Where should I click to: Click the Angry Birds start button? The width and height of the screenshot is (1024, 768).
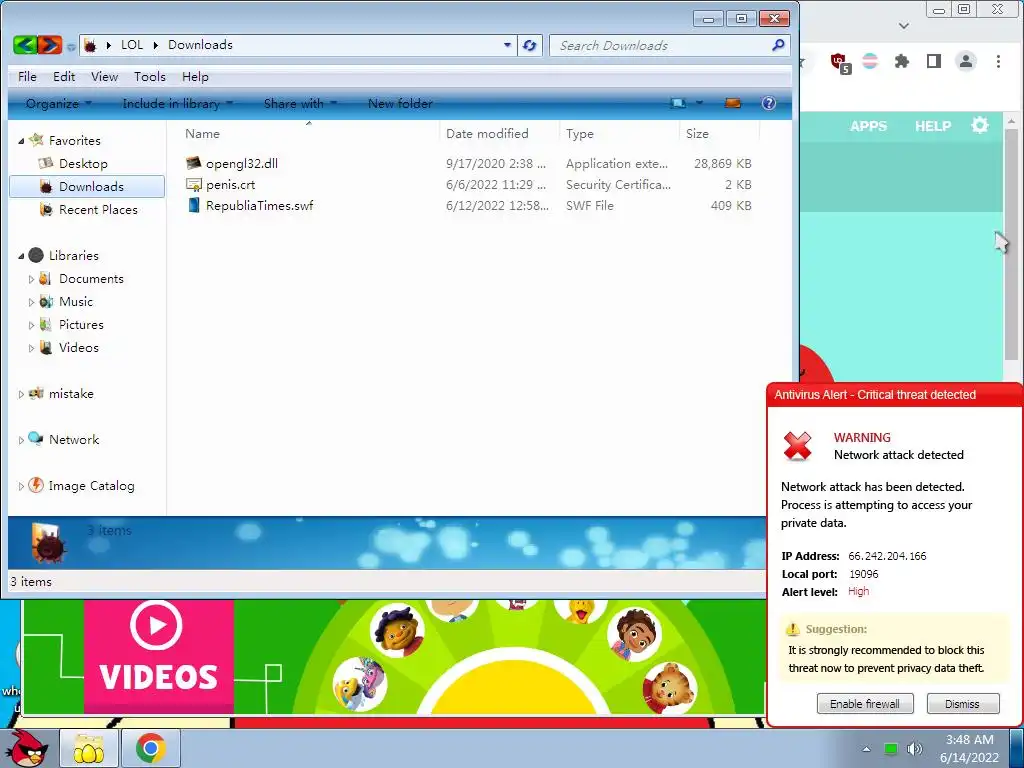(26, 748)
